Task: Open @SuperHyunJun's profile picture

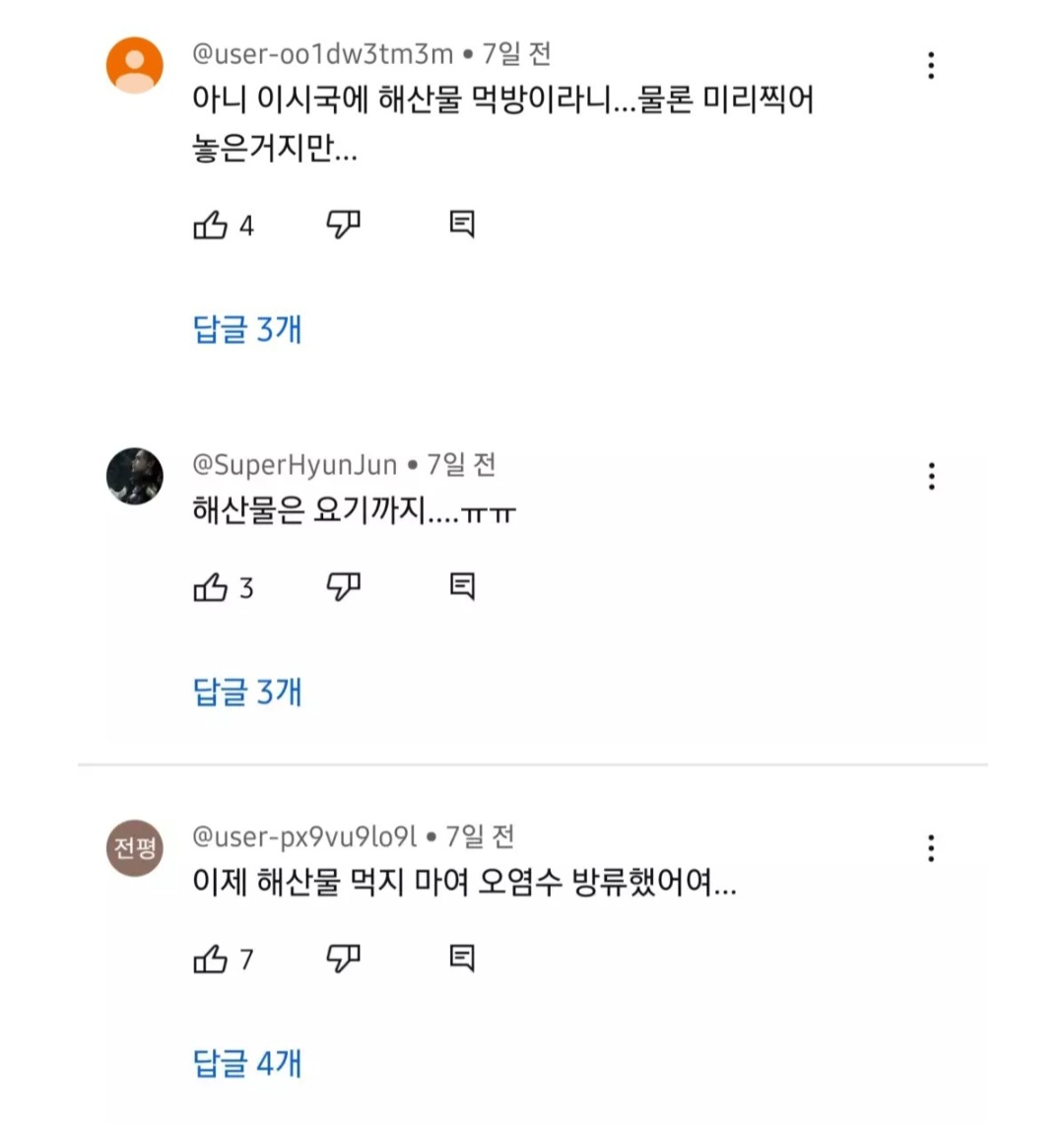Action: tap(135, 476)
